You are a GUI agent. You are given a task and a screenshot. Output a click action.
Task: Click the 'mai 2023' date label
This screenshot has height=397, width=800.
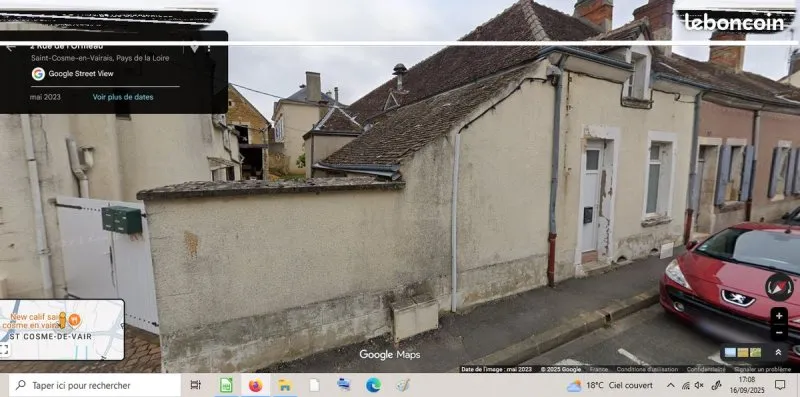coord(45,97)
